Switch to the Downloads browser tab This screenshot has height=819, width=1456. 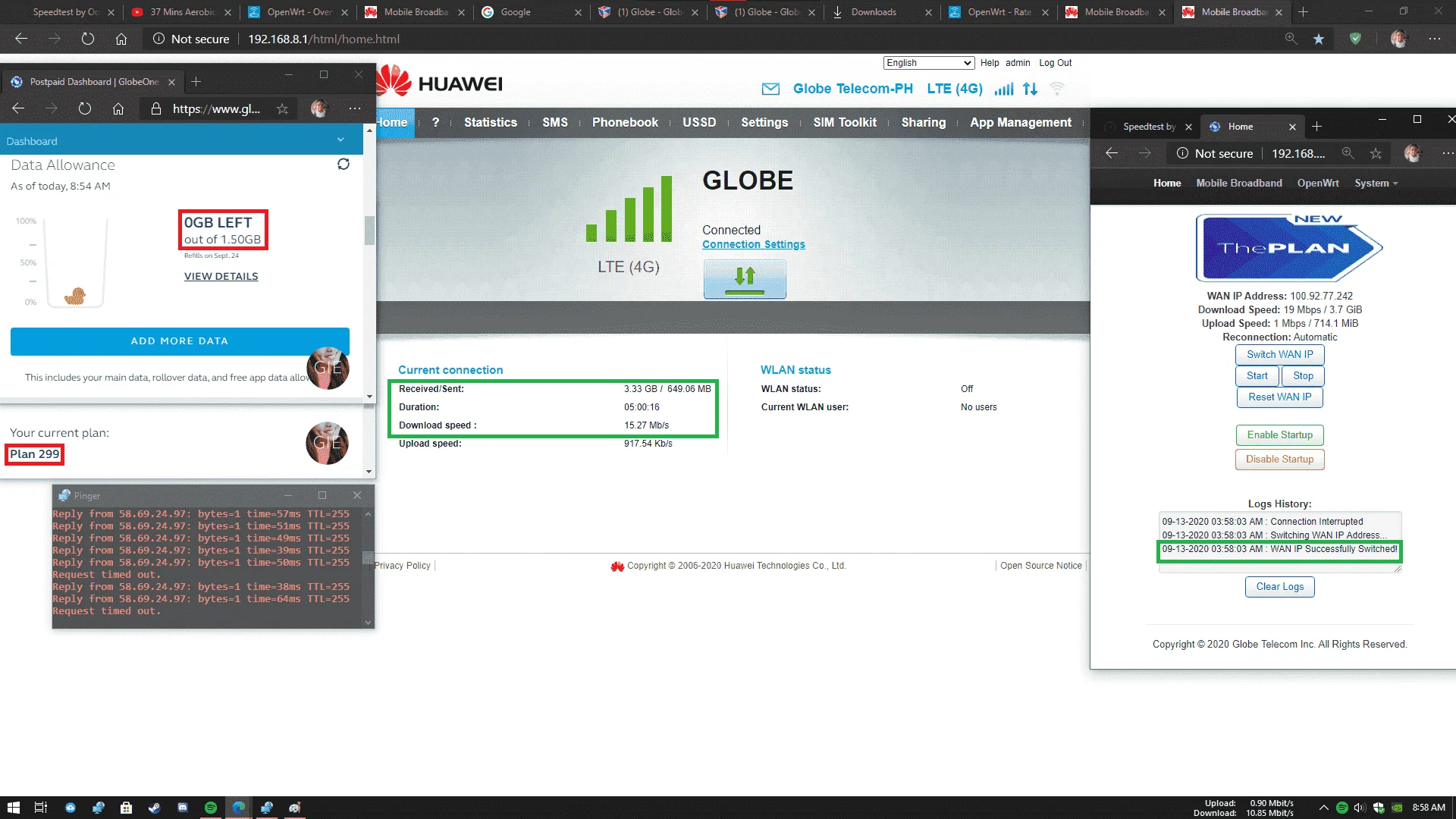pos(881,12)
